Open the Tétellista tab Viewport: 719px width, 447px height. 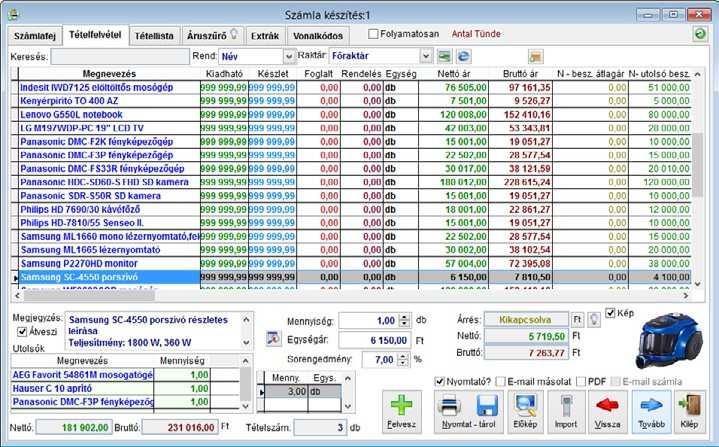[x=154, y=36]
